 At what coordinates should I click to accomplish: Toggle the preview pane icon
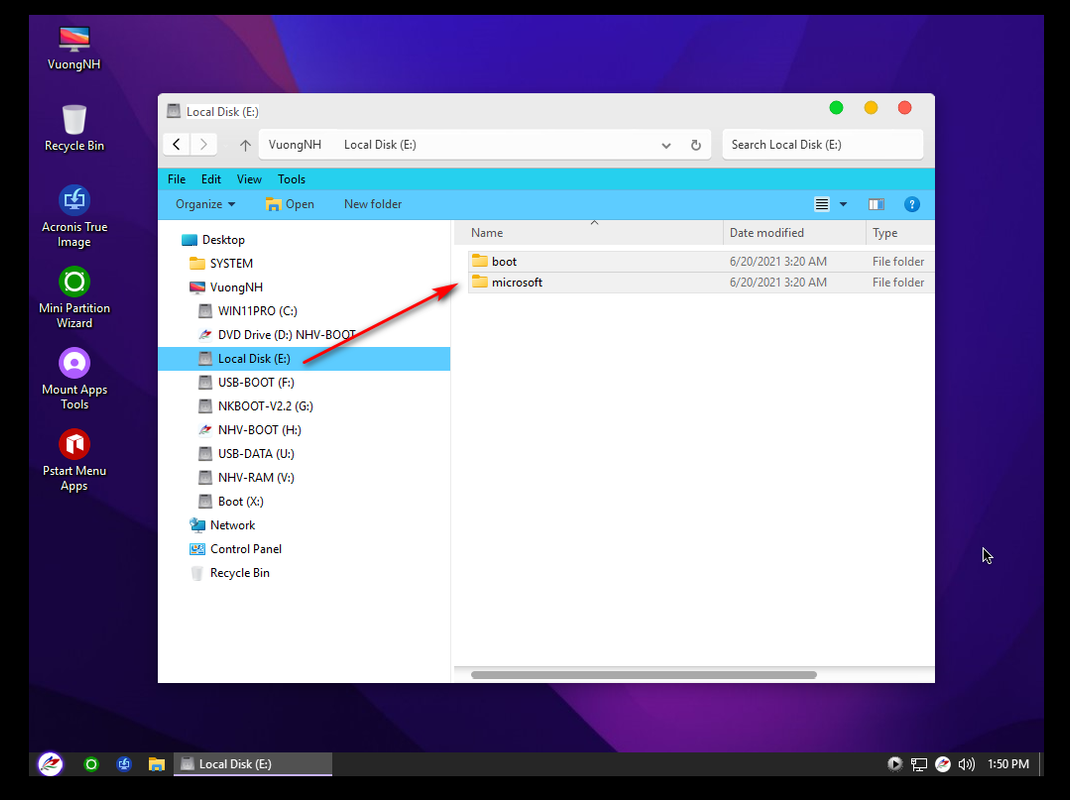tap(876, 204)
